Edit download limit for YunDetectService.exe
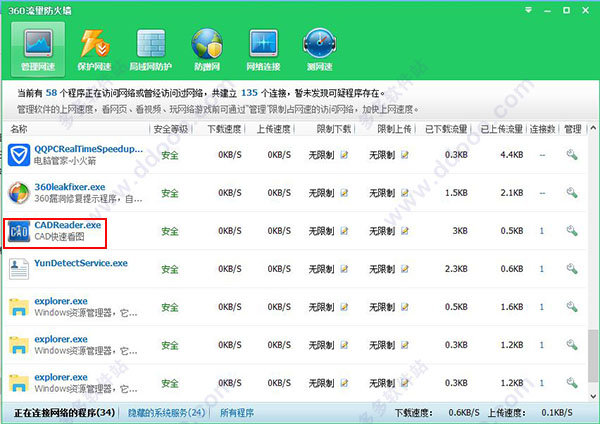The image size is (600, 424). (344, 269)
